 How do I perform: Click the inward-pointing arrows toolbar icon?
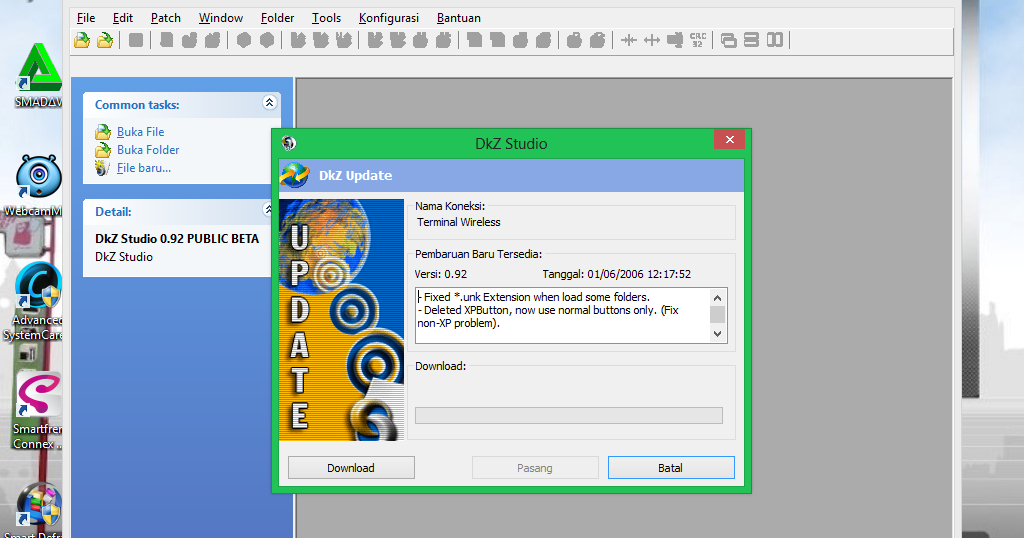tap(629, 40)
